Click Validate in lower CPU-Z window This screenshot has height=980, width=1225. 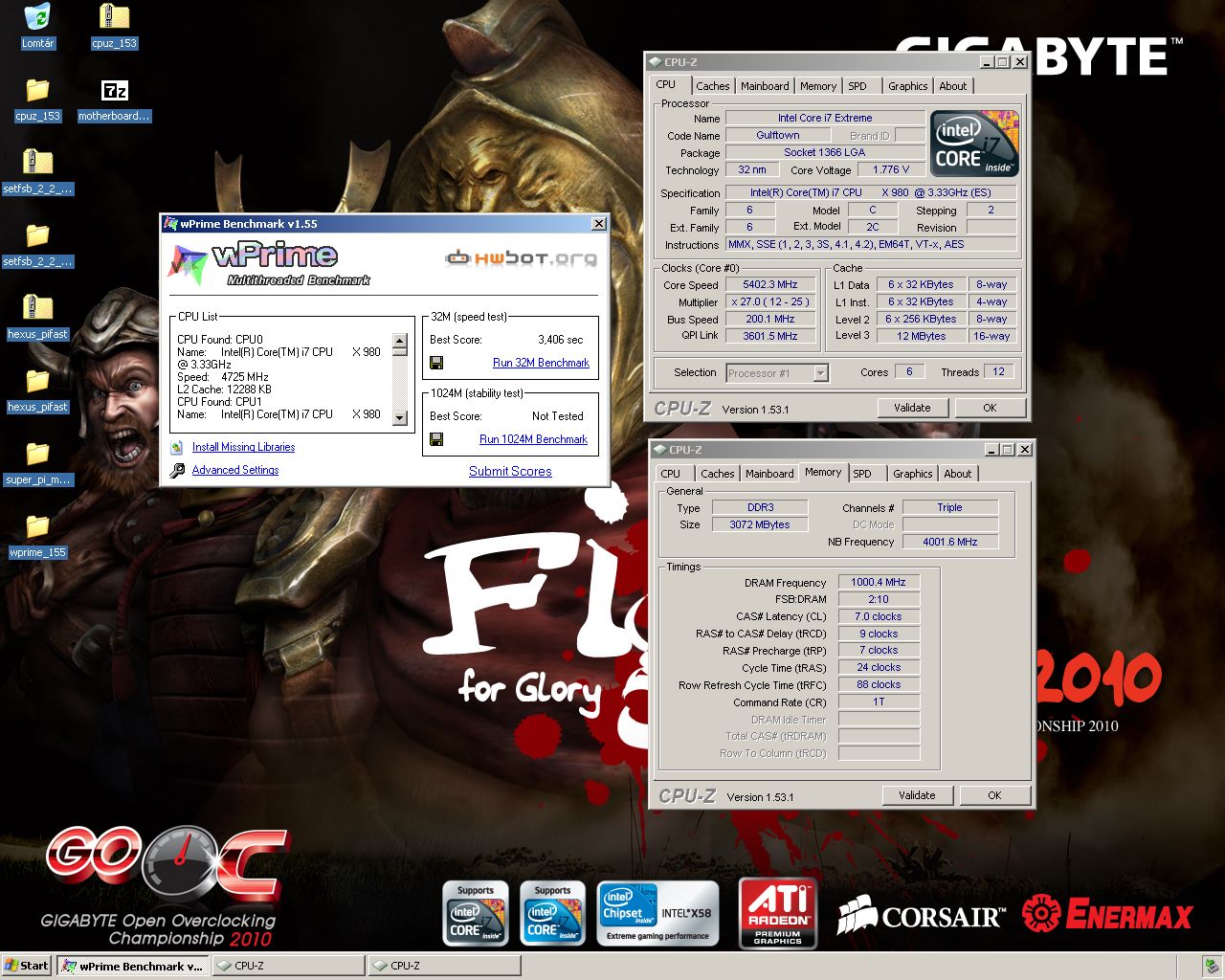(x=917, y=795)
